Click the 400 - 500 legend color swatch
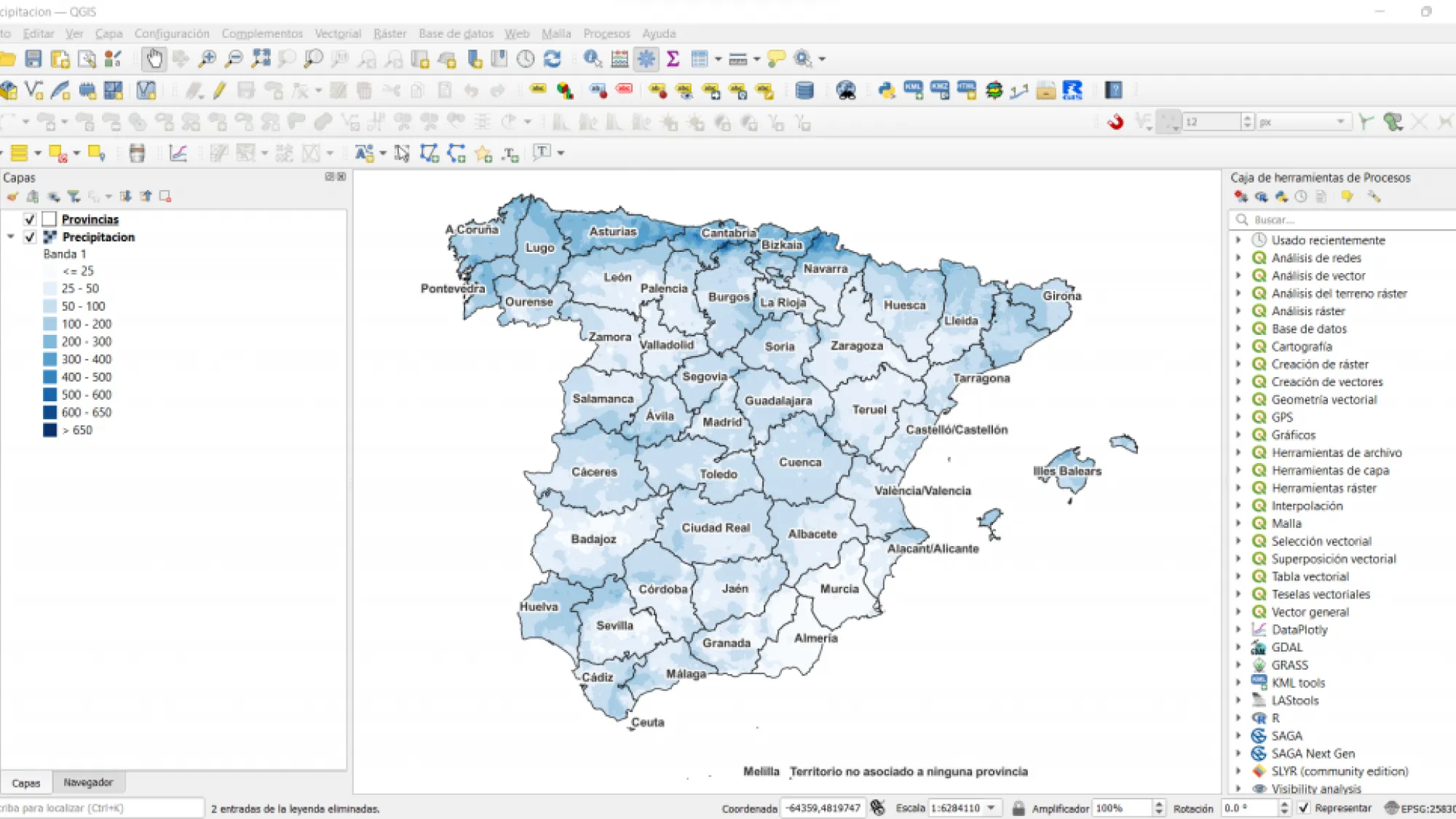 click(50, 376)
